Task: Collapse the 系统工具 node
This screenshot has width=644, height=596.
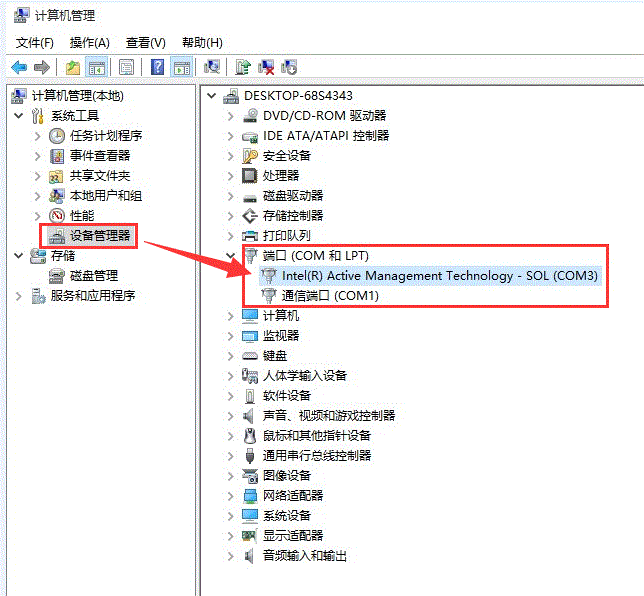Action: coord(18,115)
